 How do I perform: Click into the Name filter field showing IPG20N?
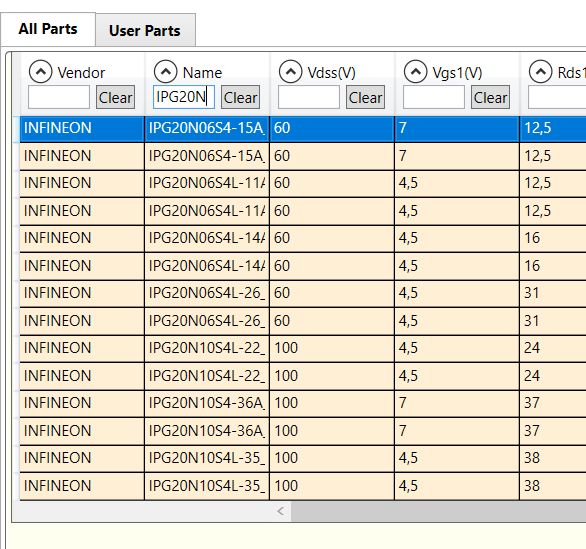[x=184, y=97]
